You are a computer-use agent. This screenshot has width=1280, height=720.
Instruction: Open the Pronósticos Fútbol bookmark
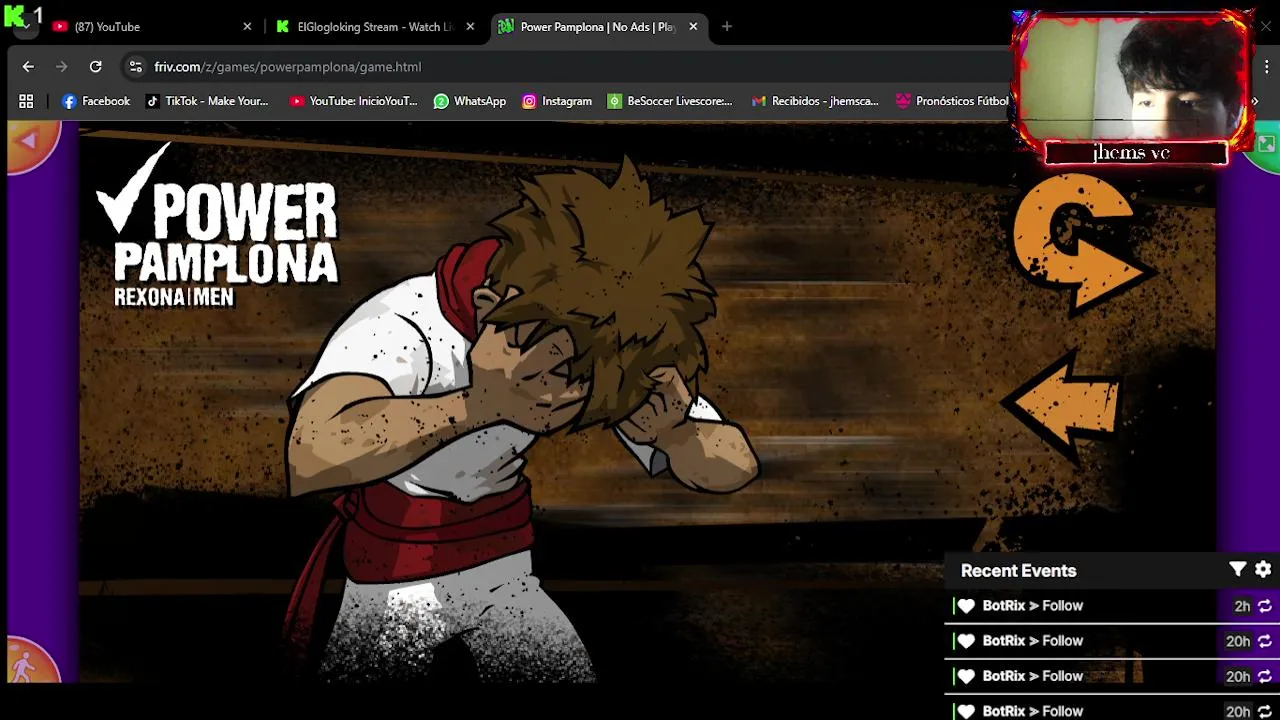[952, 101]
